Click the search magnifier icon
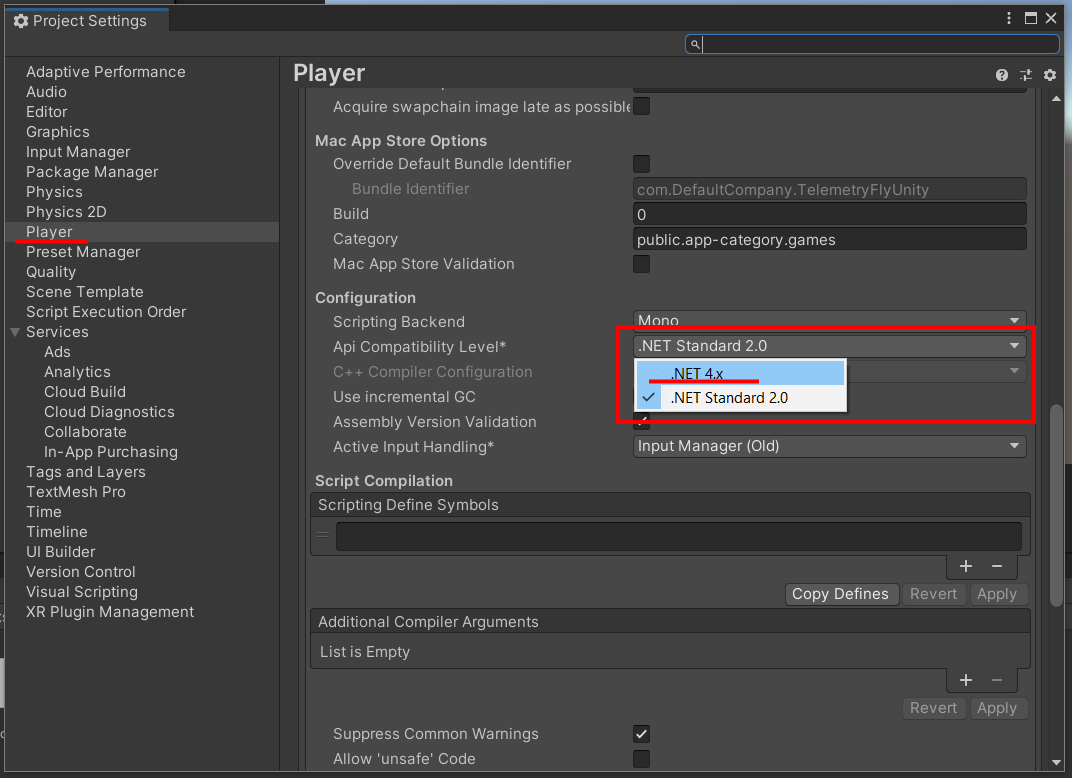The width and height of the screenshot is (1072, 778). [x=695, y=44]
